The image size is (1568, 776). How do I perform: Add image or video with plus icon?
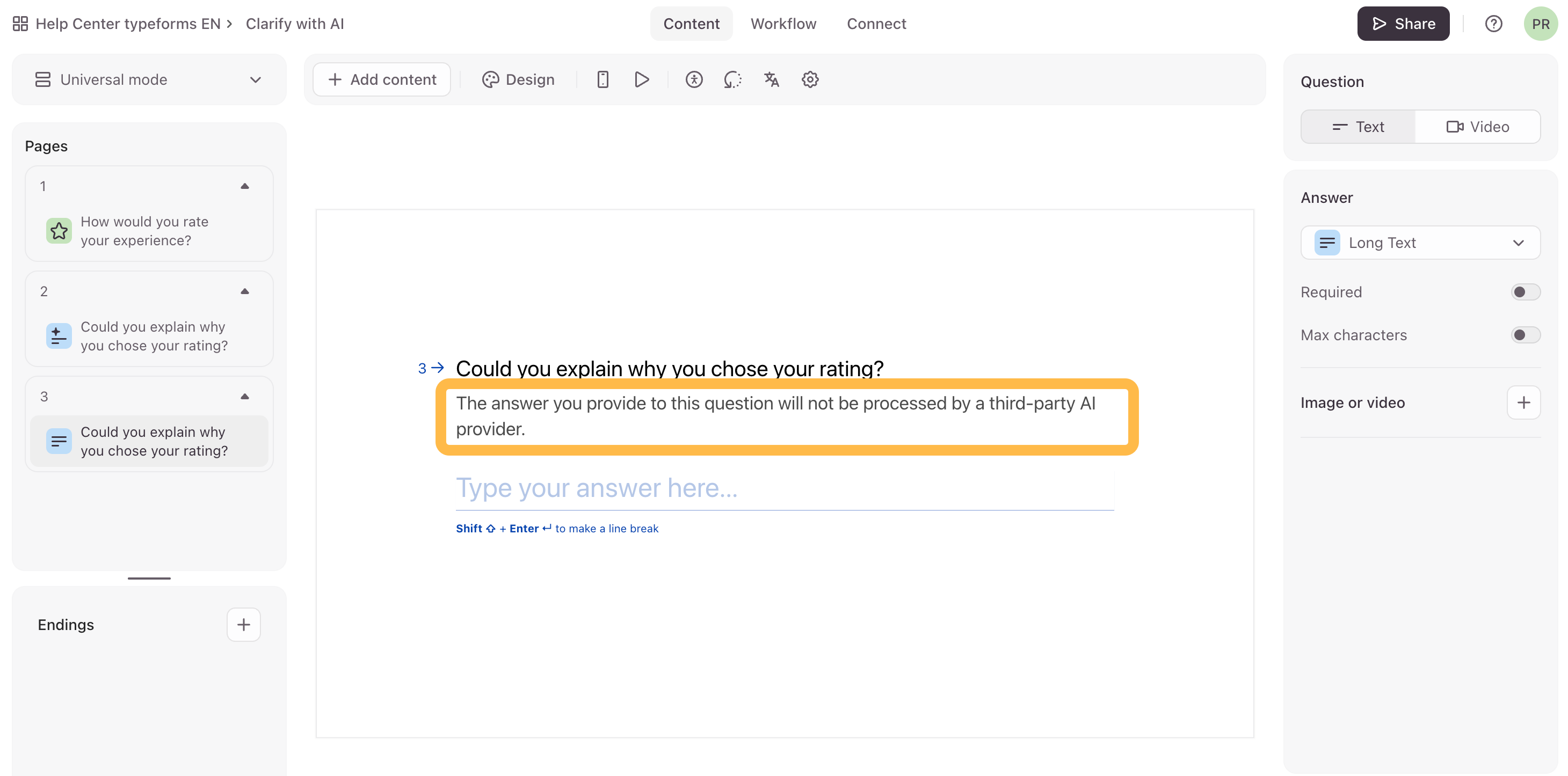[x=1523, y=402]
